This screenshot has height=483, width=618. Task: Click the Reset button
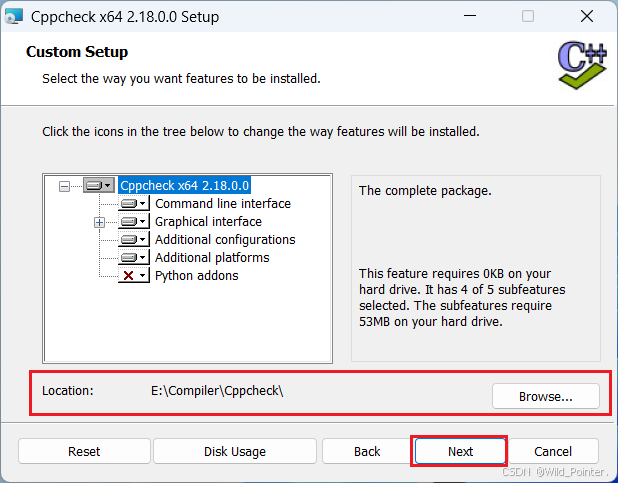(84, 451)
